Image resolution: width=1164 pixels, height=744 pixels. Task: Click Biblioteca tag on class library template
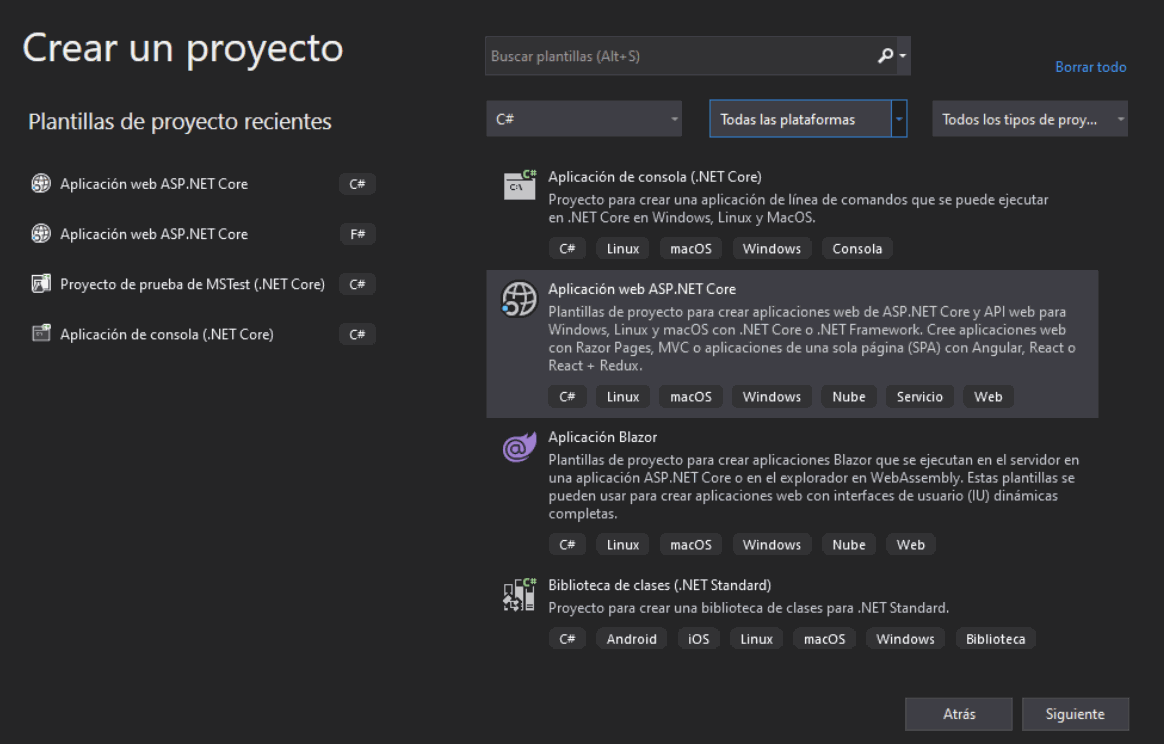(x=995, y=639)
